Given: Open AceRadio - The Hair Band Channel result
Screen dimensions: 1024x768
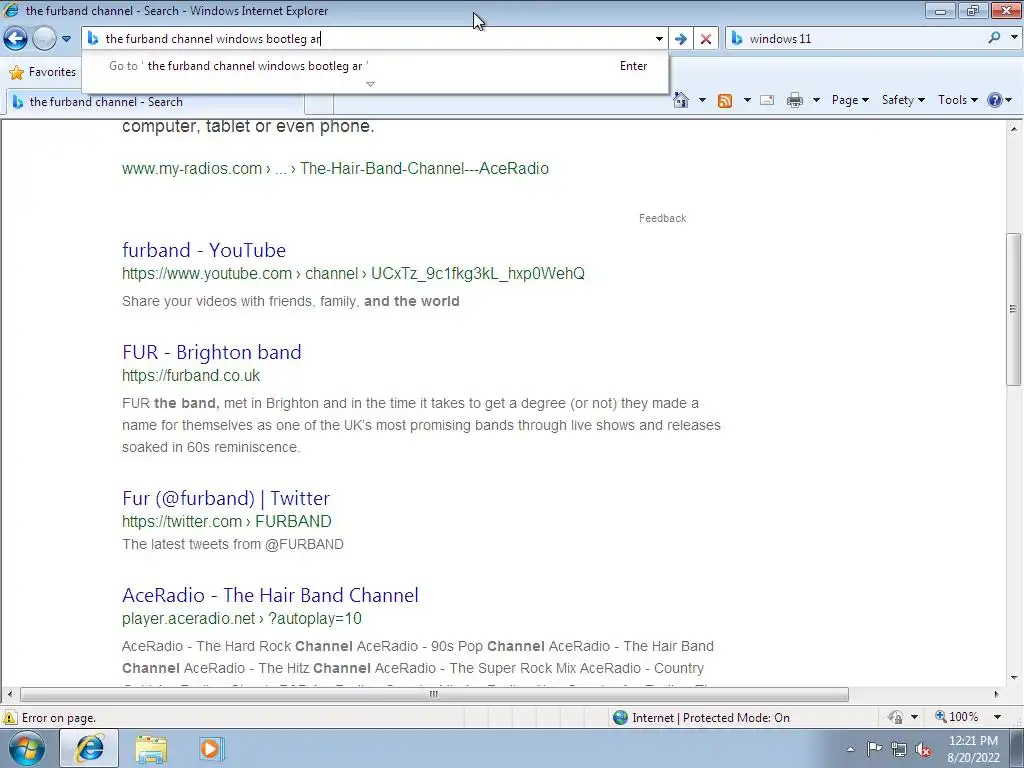Looking at the screenshot, I should tap(270, 595).
